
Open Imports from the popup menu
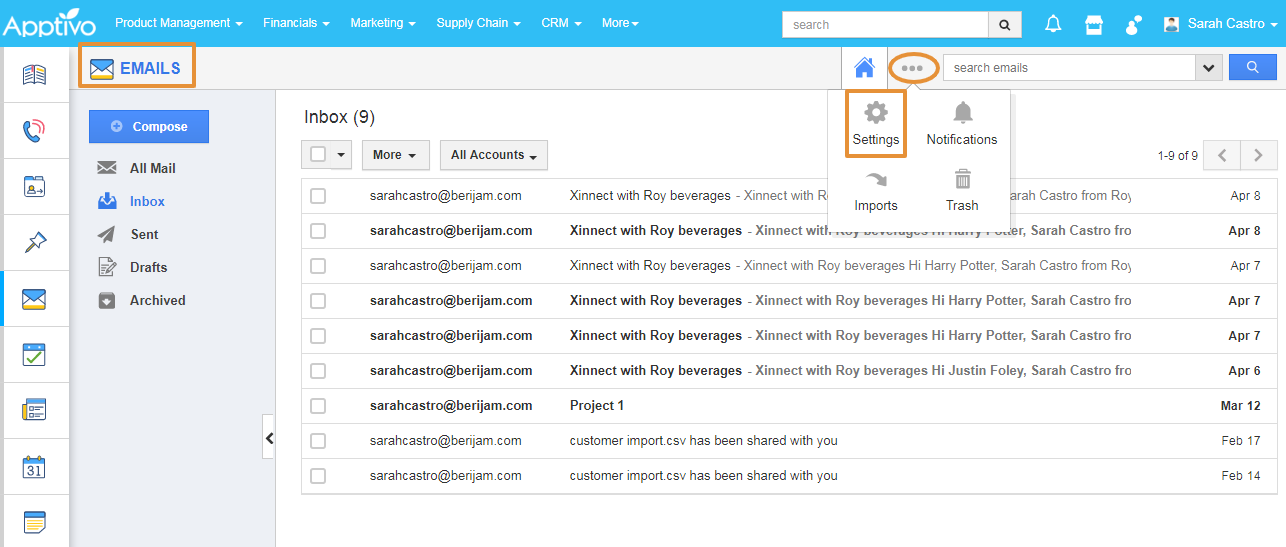coord(876,181)
